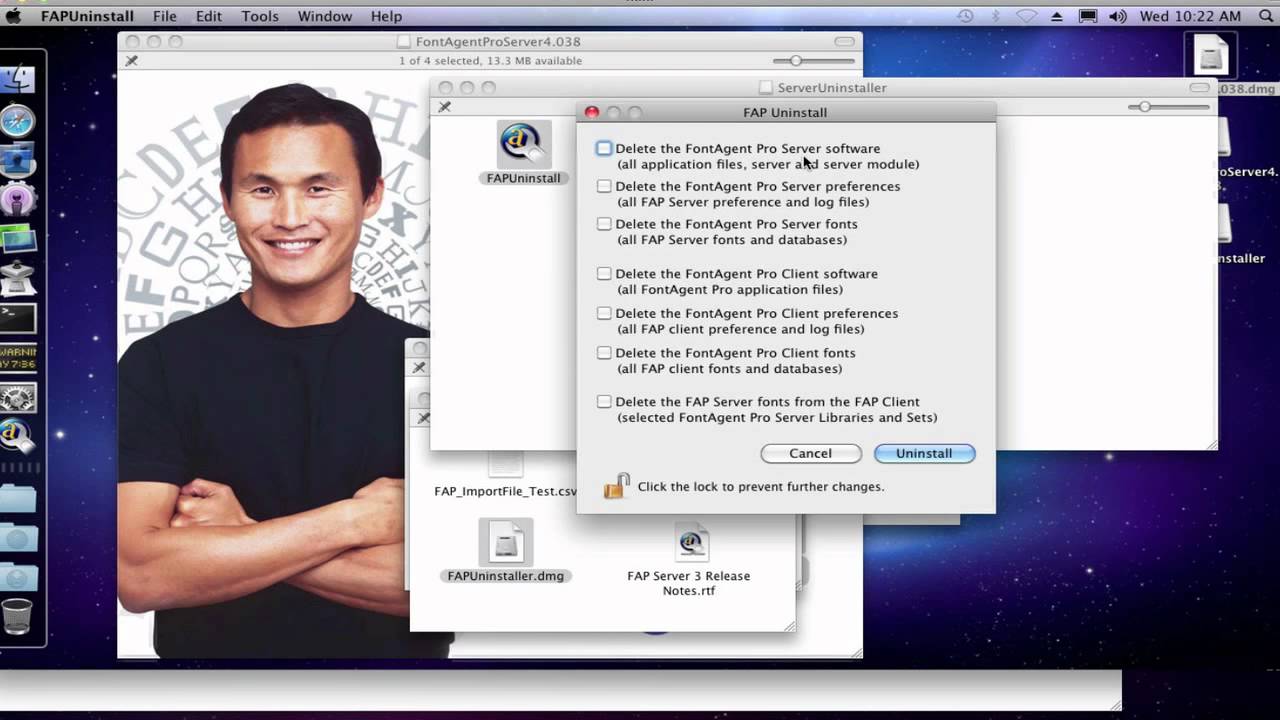The width and height of the screenshot is (1280, 720).
Task: Select the .dmg disk image on the desktop
Action: pos(1210,55)
